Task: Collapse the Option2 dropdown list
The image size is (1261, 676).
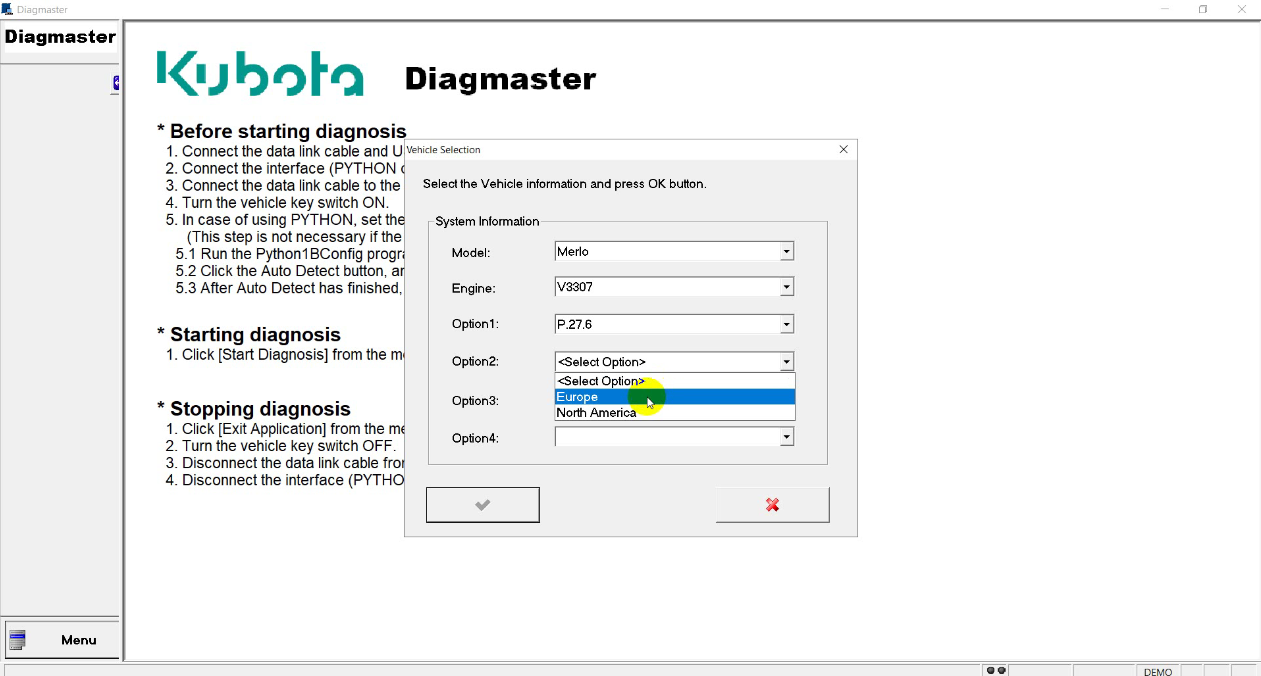Action: (786, 362)
